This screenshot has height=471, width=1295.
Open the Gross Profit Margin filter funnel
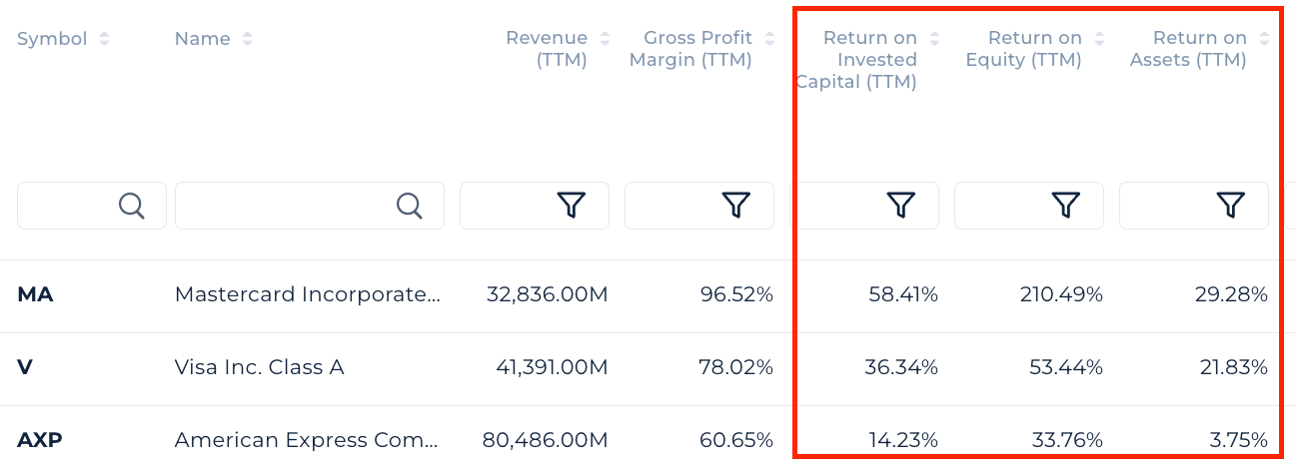click(736, 205)
